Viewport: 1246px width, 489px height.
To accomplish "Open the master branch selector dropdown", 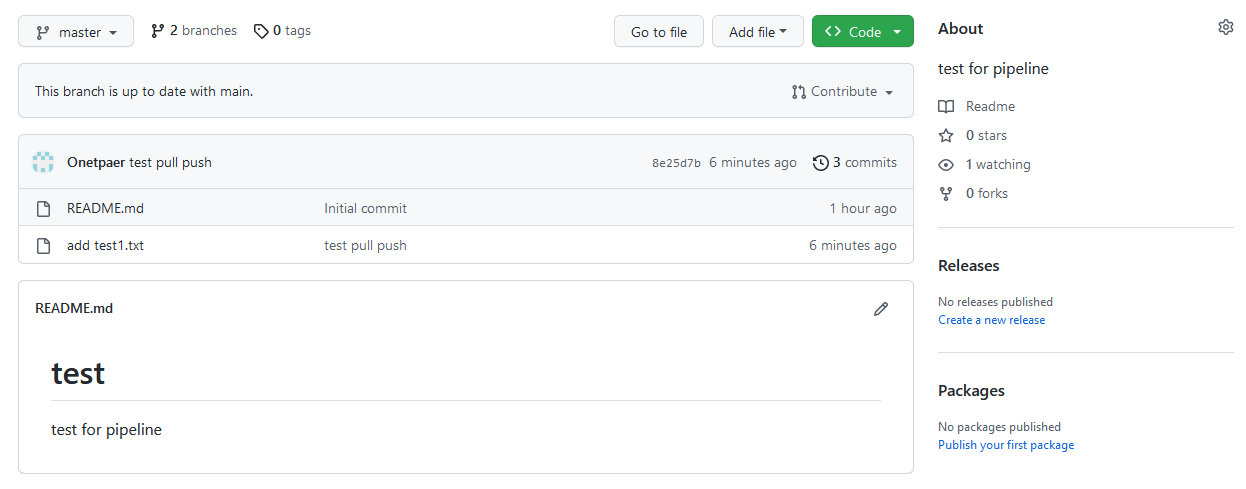I will (x=76, y=32).
